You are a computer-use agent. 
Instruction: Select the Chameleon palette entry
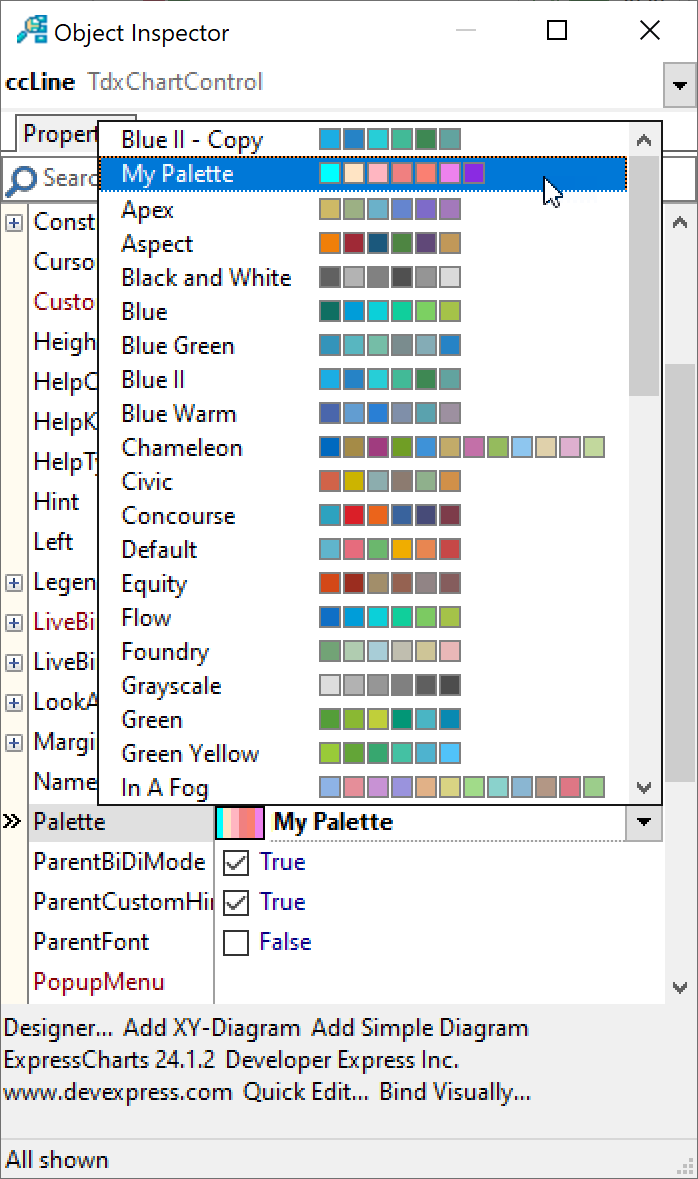(182, 448)
